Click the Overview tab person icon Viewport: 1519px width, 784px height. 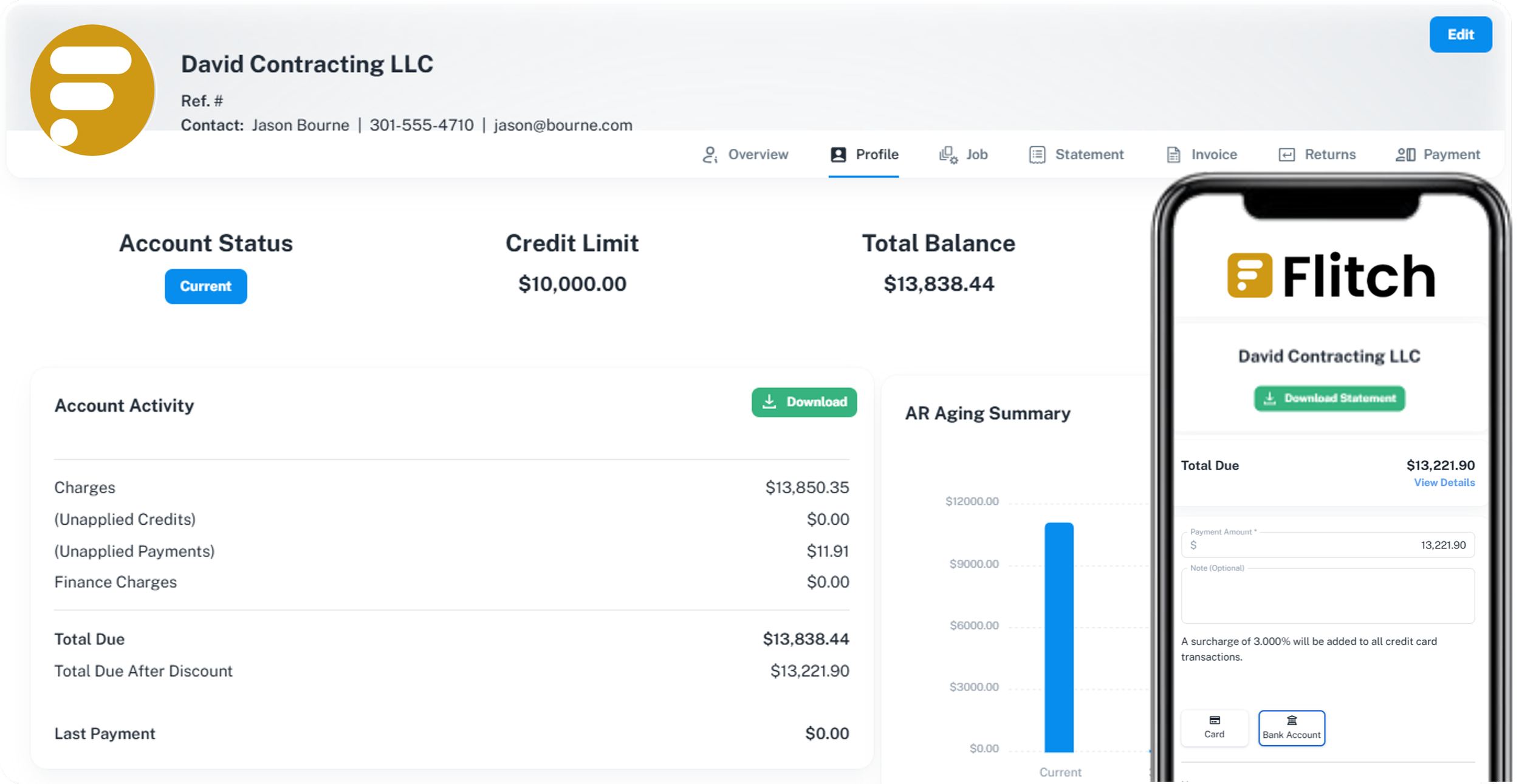(710, 155)
